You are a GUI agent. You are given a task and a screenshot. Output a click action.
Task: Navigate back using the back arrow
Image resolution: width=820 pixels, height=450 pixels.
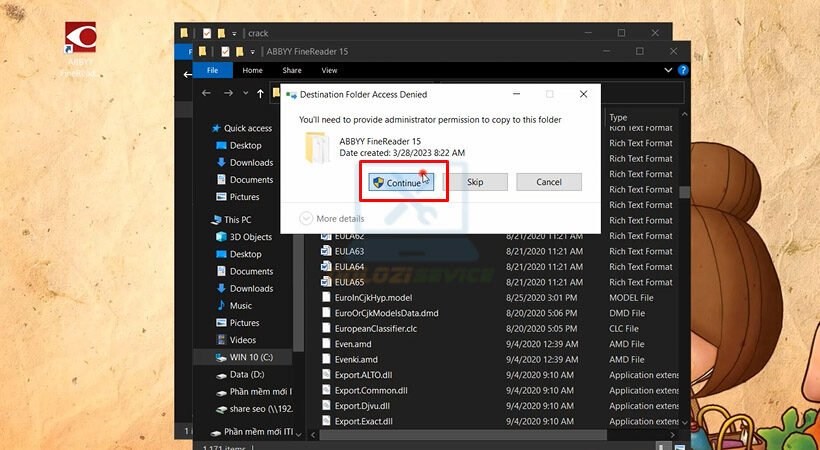pyautogui.click(x=206, y=93)
